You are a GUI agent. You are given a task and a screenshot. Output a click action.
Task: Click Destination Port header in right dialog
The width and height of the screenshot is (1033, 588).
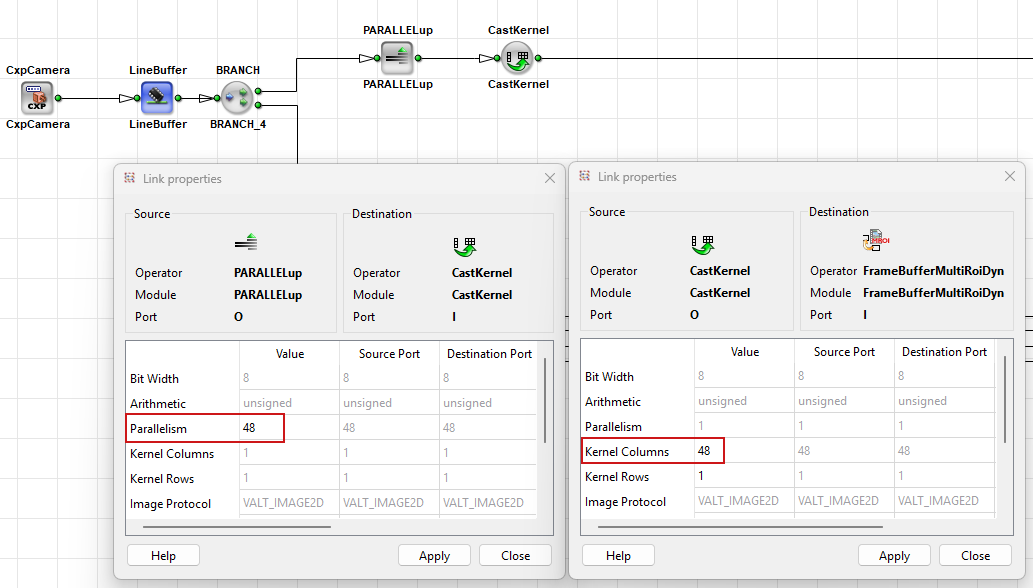(944, 352)
